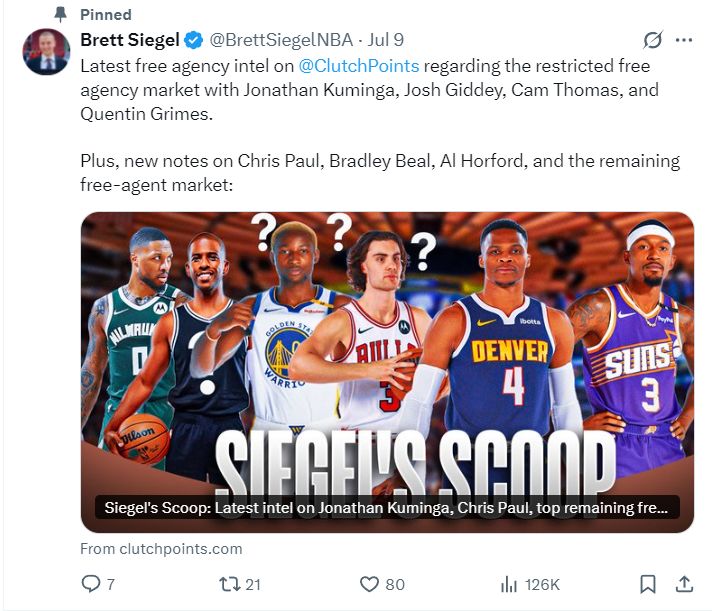Image resolution: width=712 pixels, height=611 pixels.
Task: Click the Siegel's Scoop headline caption overlay
Action: click(387, 508)
